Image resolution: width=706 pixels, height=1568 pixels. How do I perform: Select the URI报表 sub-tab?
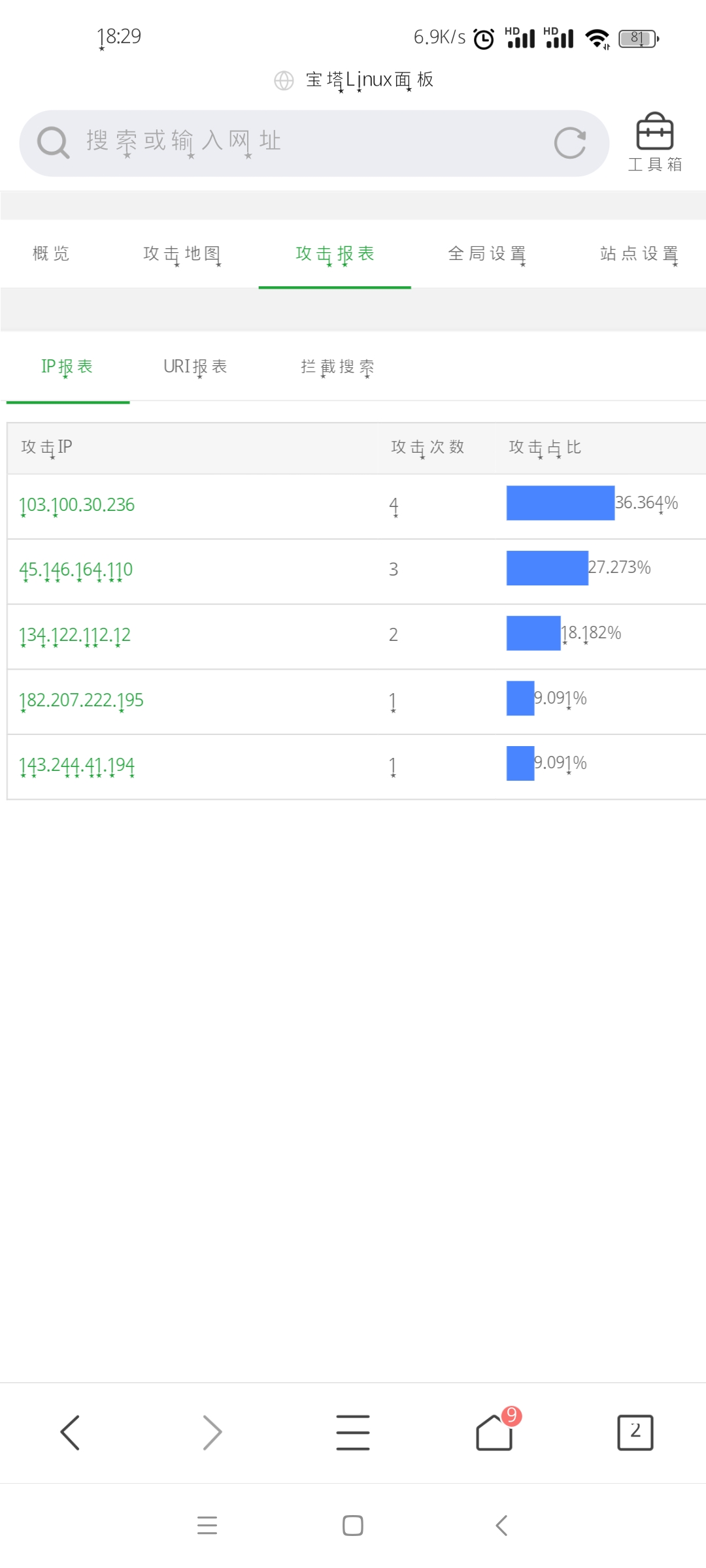click(195, 367)
